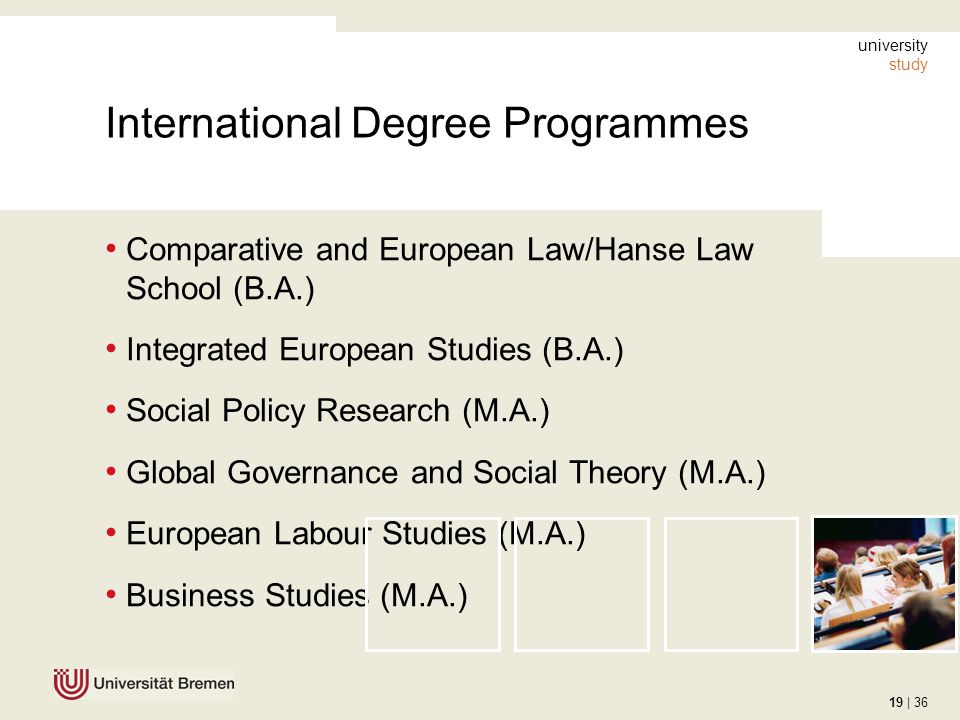Screen dimensions: 960x720
Task: Click the orange 'study' header label
Action: 908,65
